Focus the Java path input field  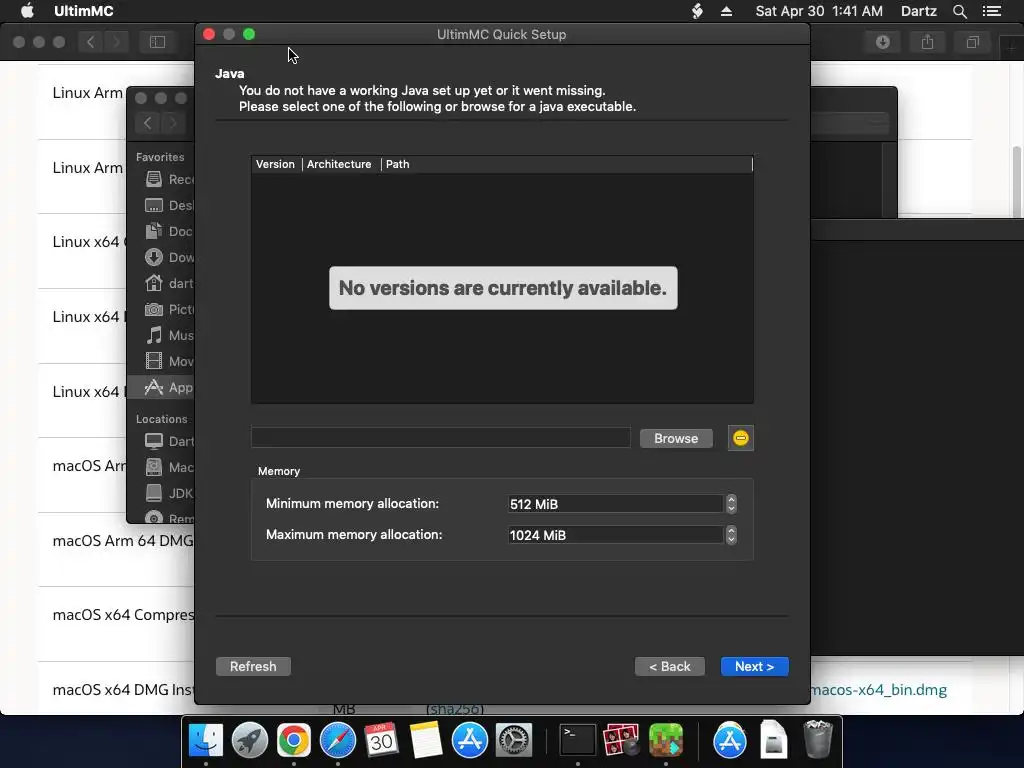(x=441, y=438)
